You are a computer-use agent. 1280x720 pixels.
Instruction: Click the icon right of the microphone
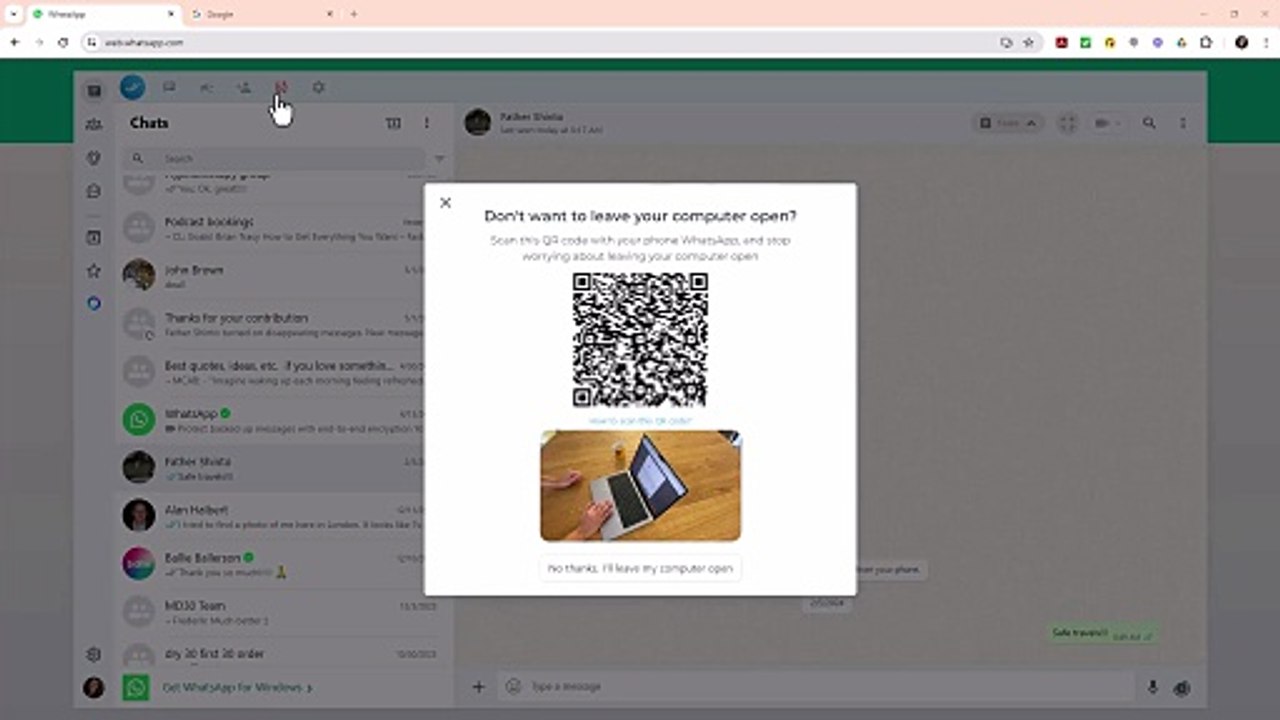pos(1182,688)
